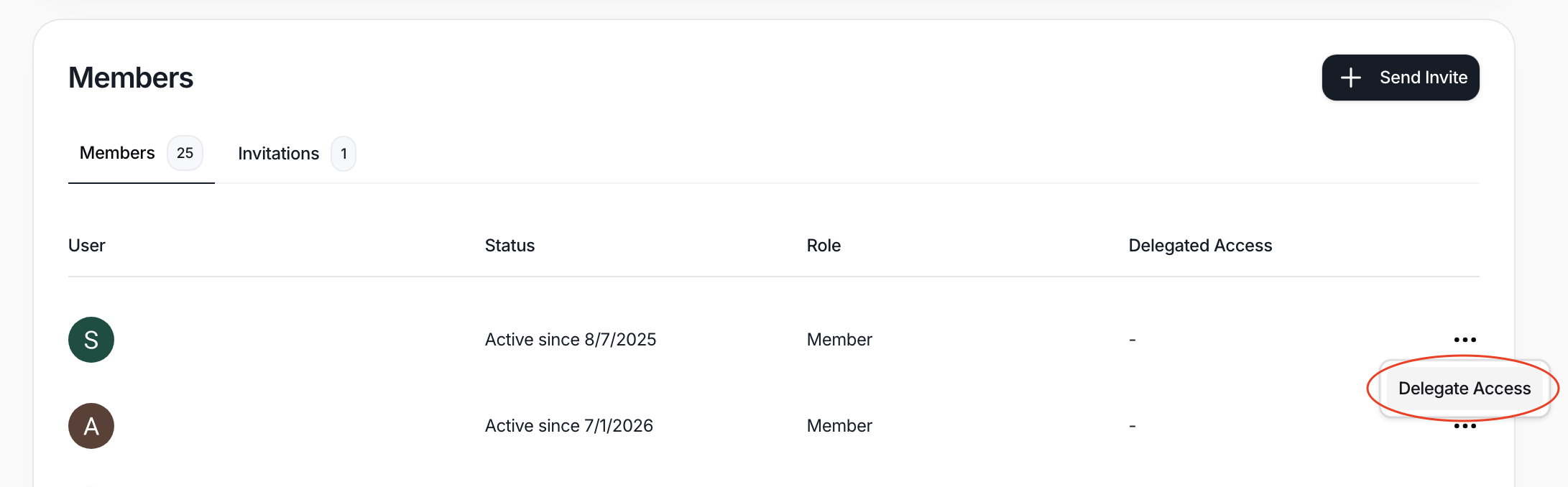This screenshot has height=487, width=1568.
Task: Click the plus icon in Send Invite
Action: 1350,78
